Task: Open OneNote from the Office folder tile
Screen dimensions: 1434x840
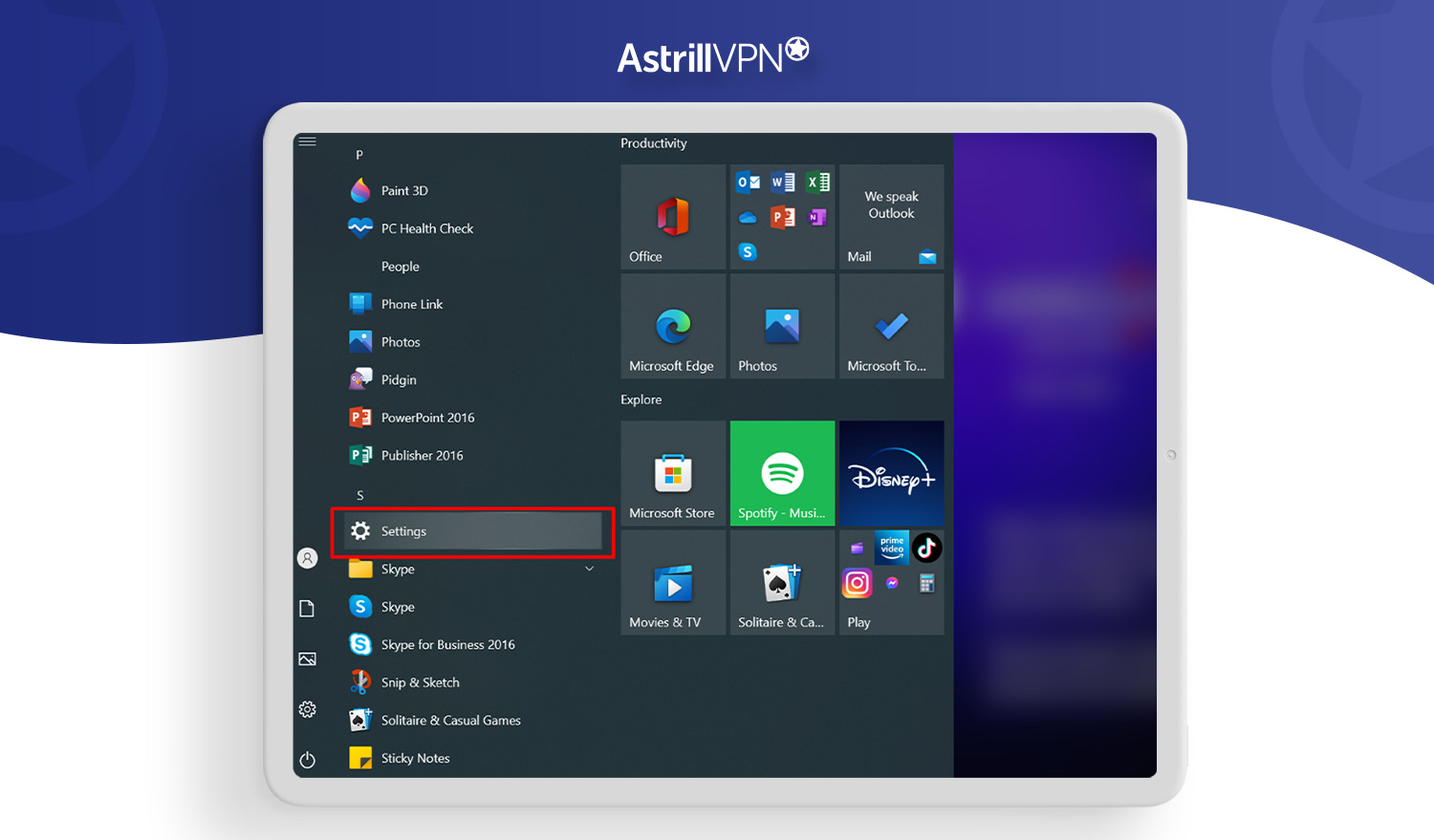Action: pyautogui.click(x=817, y=217)
